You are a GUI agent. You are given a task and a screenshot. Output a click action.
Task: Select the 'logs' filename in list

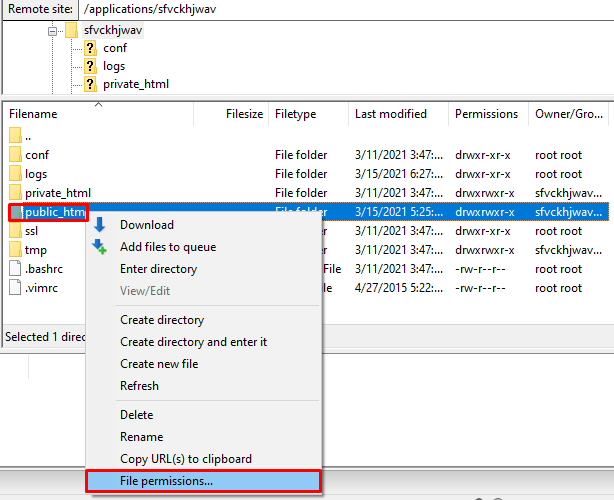coord(36,174)
